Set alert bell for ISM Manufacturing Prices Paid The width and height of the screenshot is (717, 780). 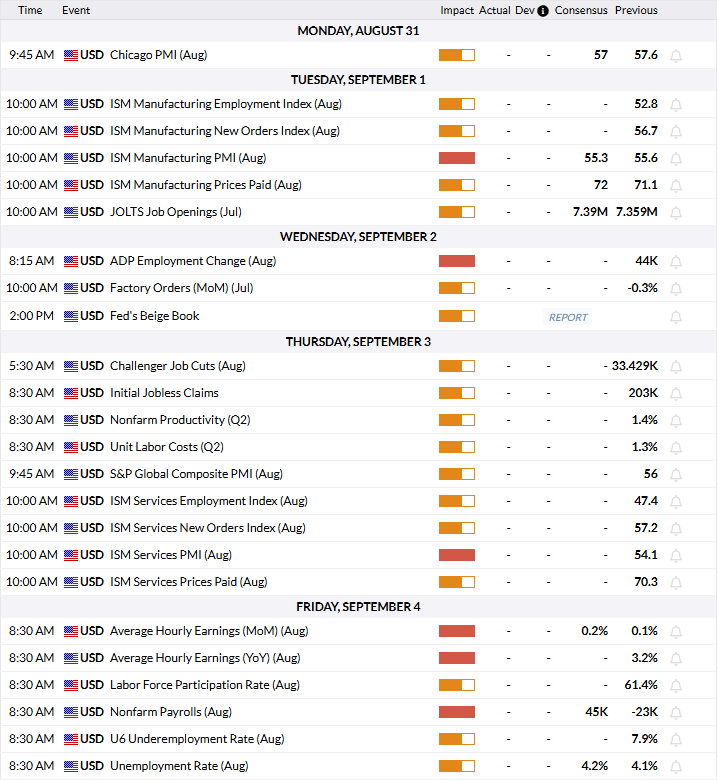click(x=676, y=186)
